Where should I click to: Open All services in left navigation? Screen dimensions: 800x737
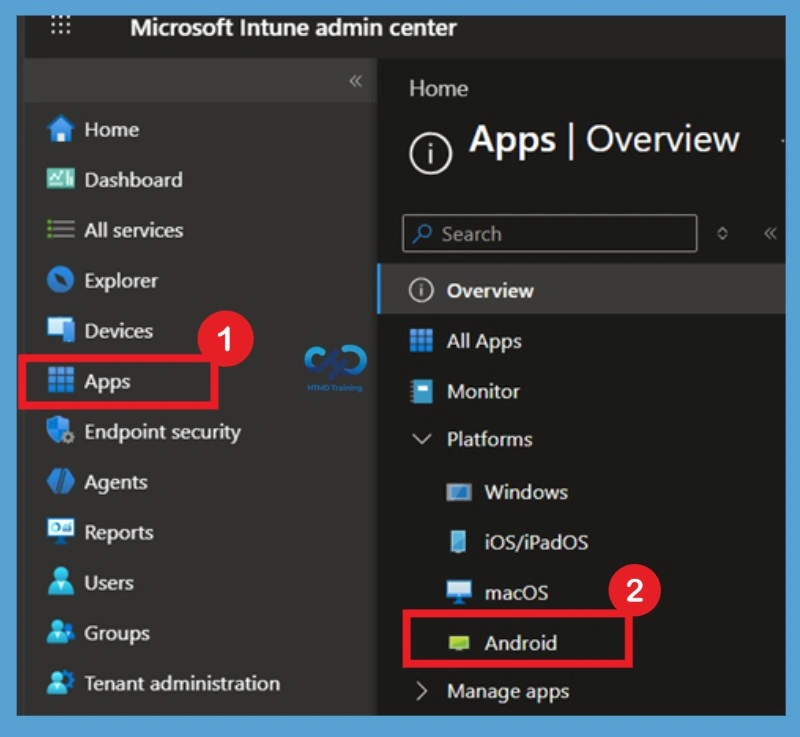coord(134,231)
